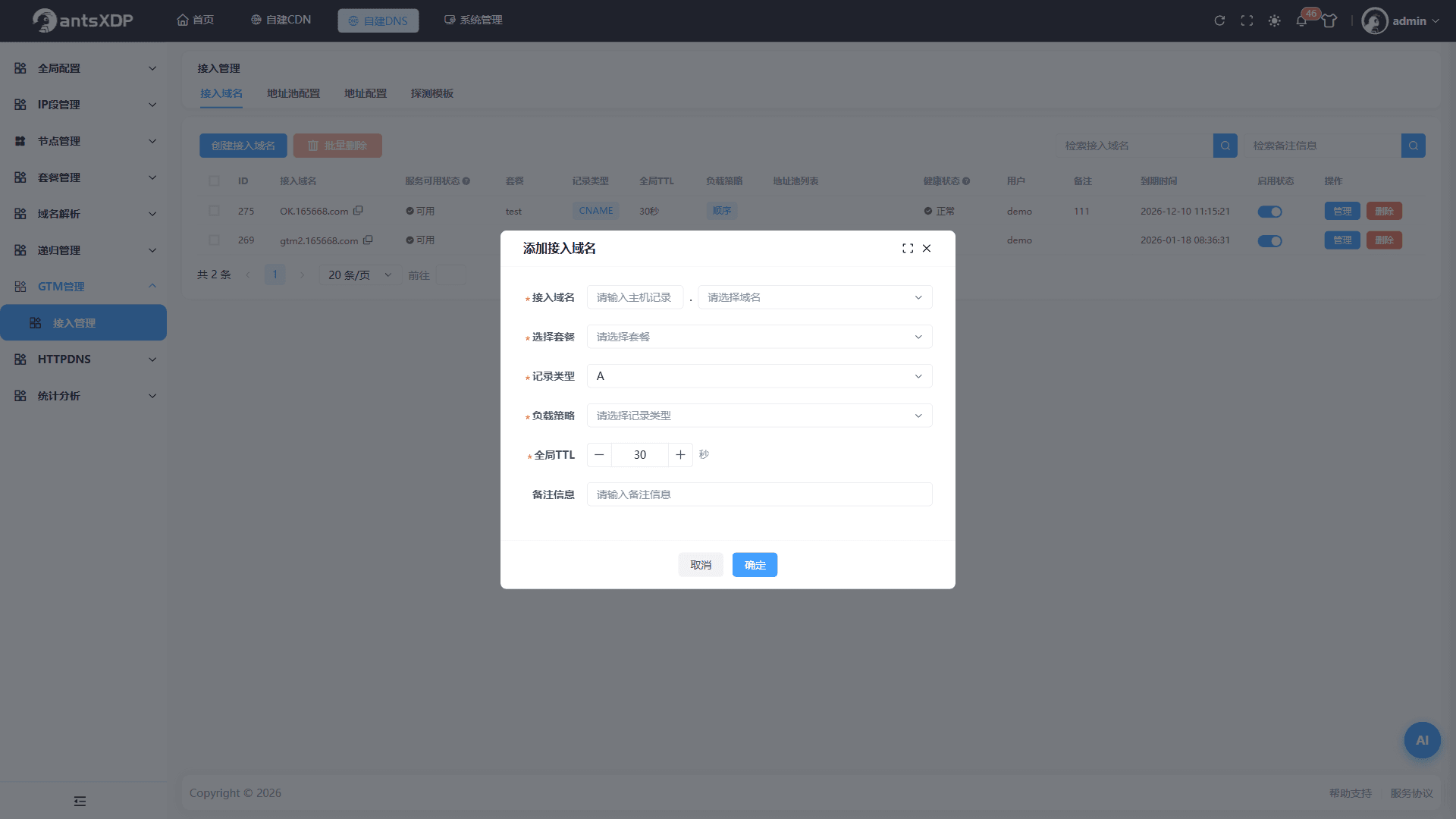Click the admin avatar icon

coord(1374,20)
